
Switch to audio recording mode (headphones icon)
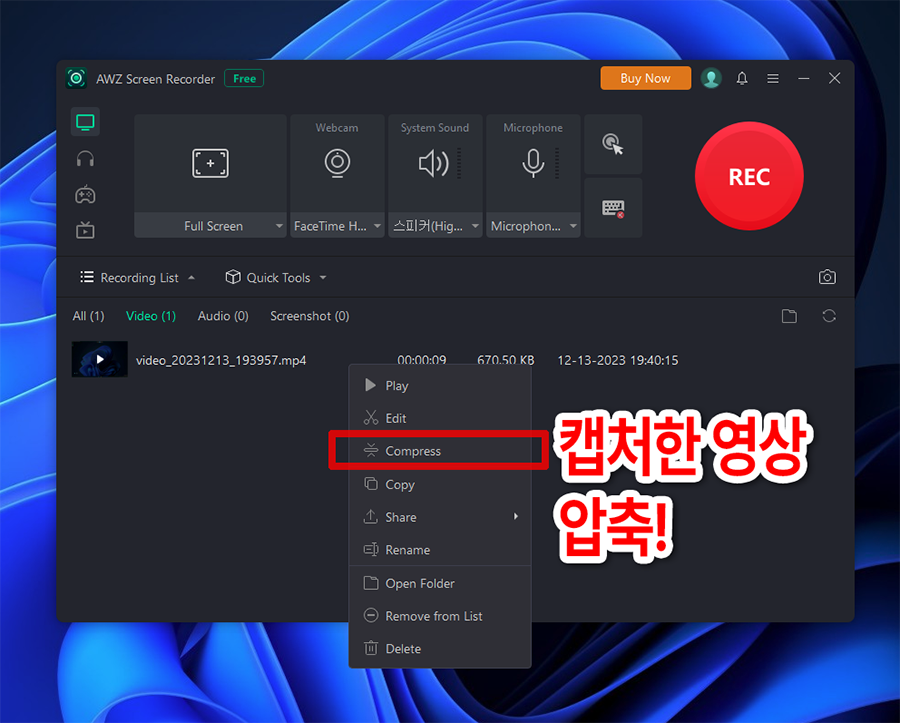tap(85, 159)
